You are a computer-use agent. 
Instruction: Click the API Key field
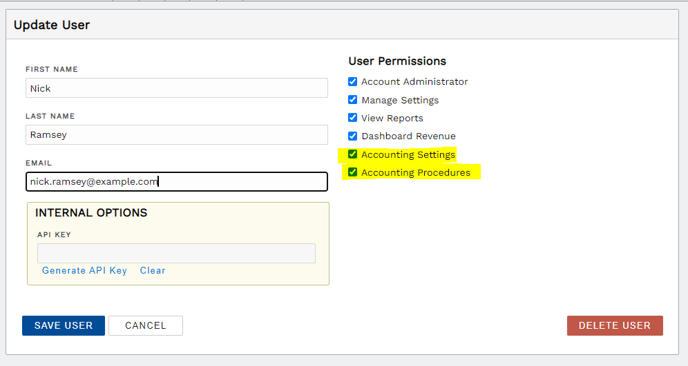pyautogui.click(x=176, y=253)
